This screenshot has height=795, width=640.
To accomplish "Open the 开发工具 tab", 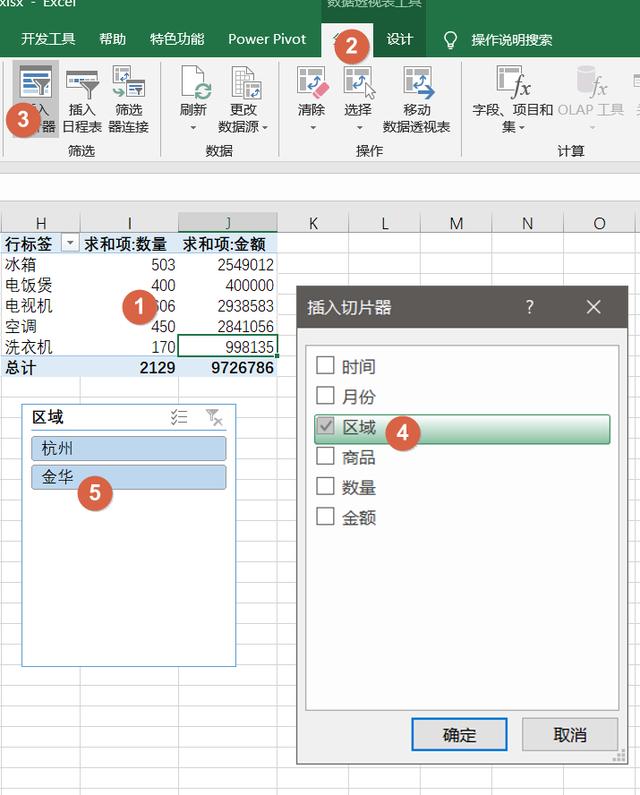I will click(48, 39).
